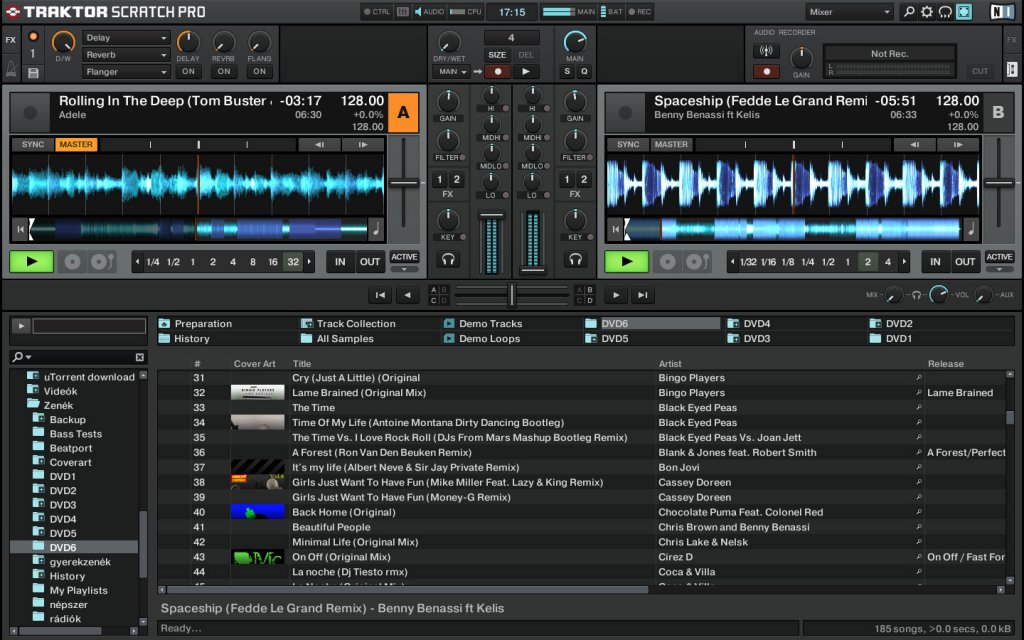The width and height of the screenshot is (1024, 640).
Task: Show larger Deck A loop sizes arrow
Action: pos(309,262)
